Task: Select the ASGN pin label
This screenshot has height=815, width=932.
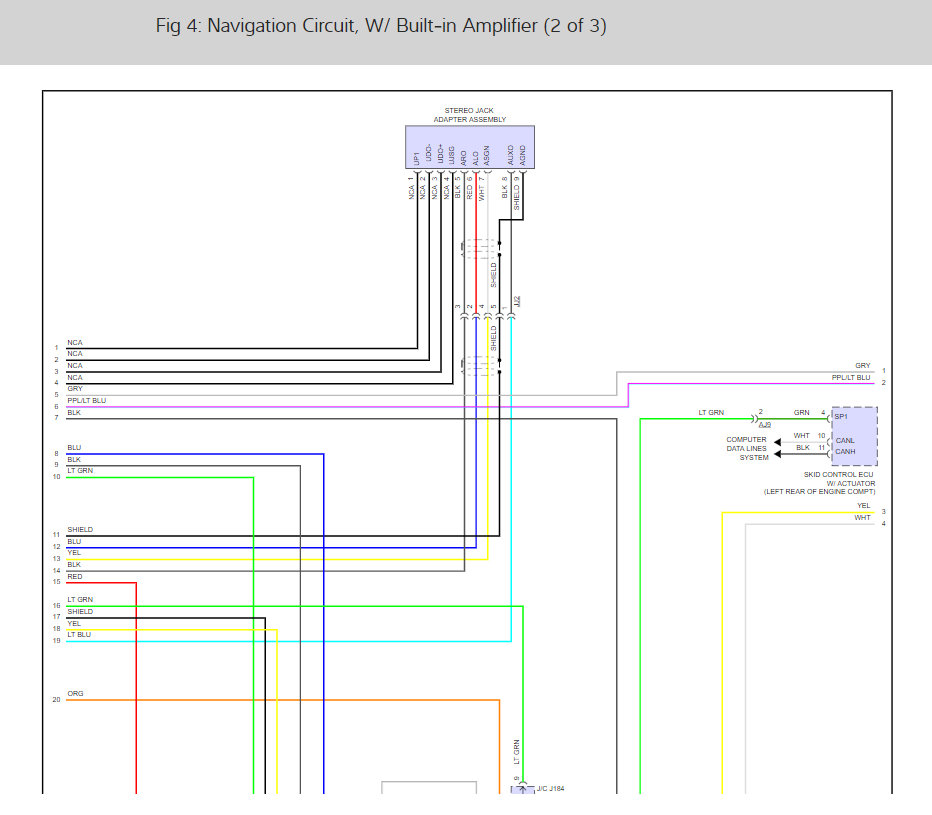Action: pos(487,155)
